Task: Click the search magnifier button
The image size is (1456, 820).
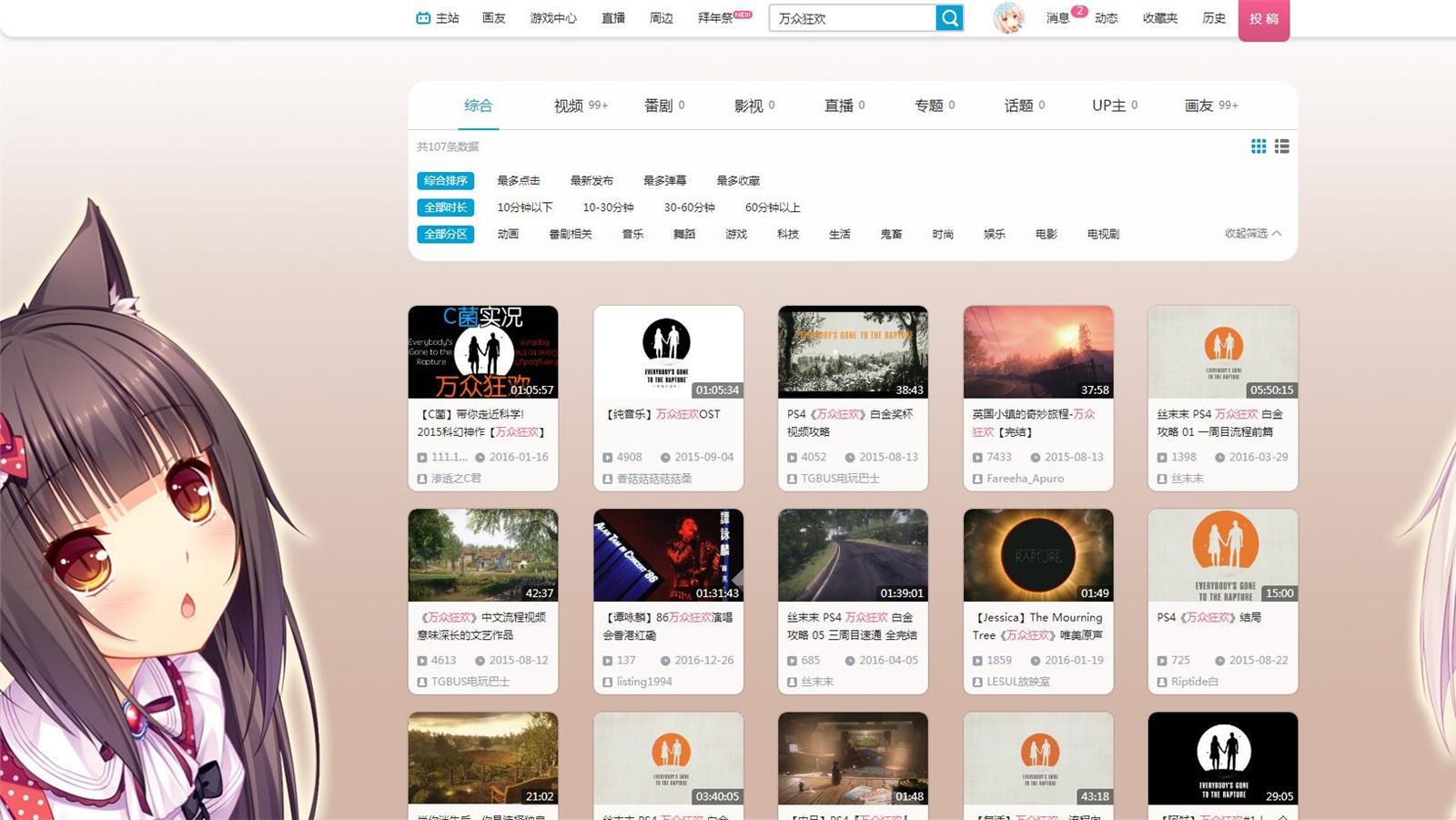Action: (949, 17)
